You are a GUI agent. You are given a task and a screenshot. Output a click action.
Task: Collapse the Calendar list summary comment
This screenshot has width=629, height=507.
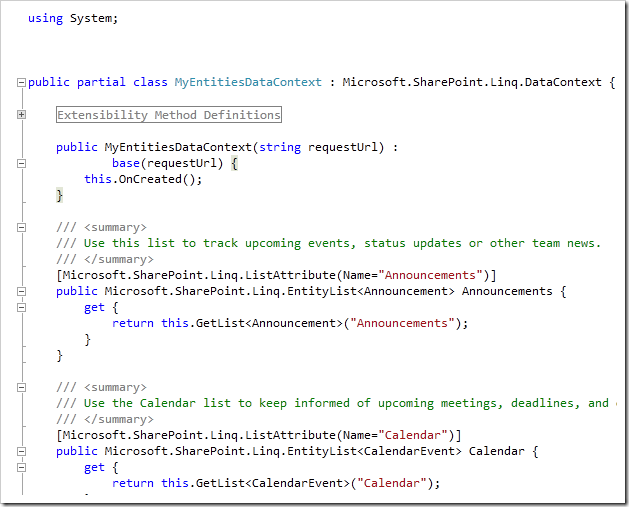[x=21, y=387]
